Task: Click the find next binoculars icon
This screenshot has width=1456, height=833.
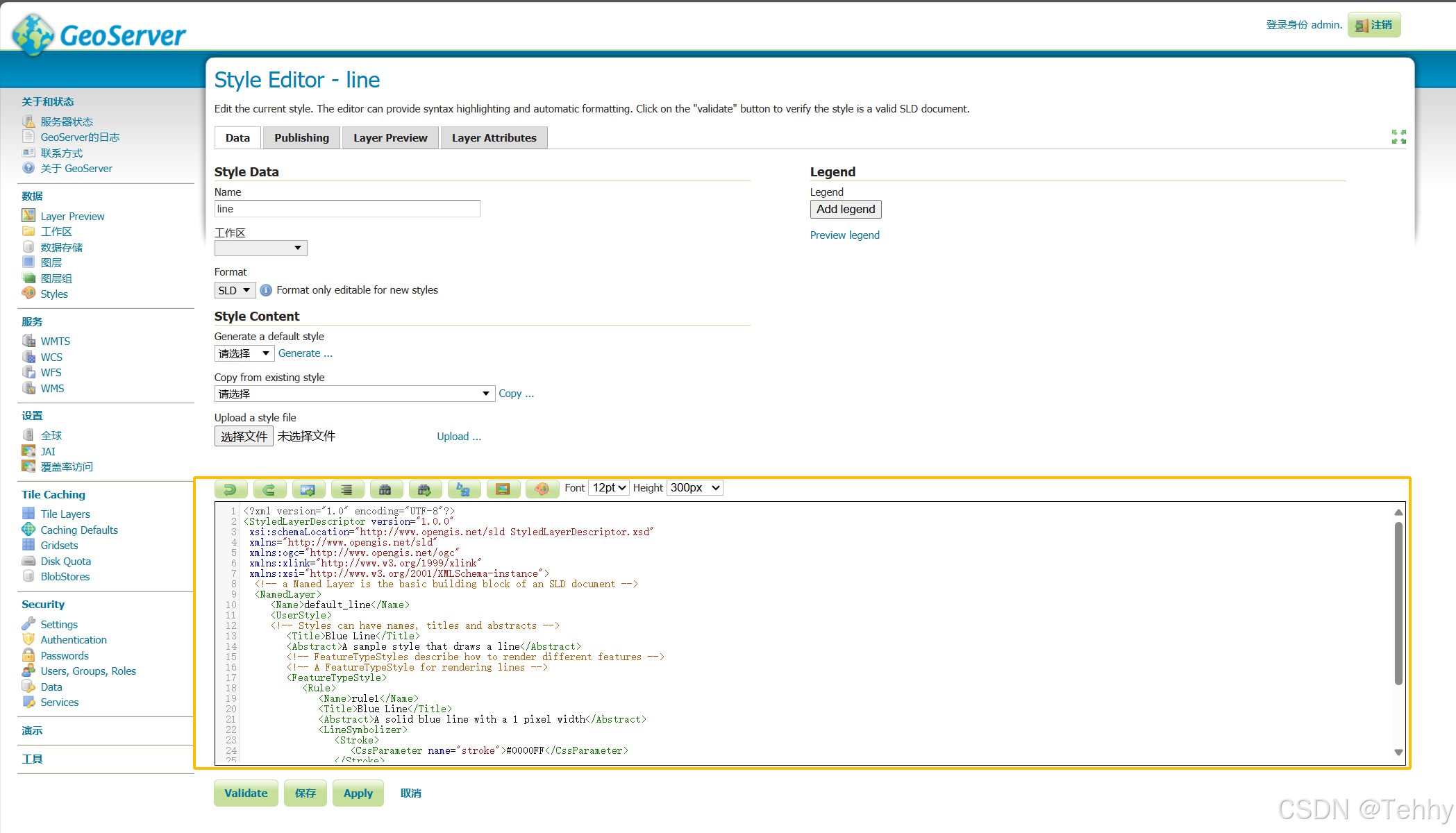Action: (424, 489)
